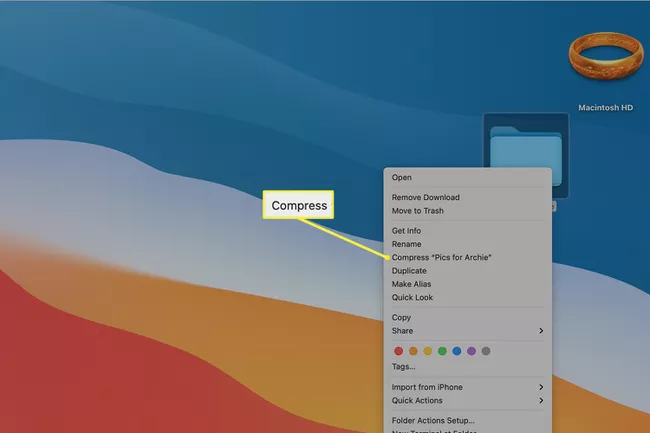Apply the red tag color
Viewport: 650px width, 433px height.
[399, 351]
